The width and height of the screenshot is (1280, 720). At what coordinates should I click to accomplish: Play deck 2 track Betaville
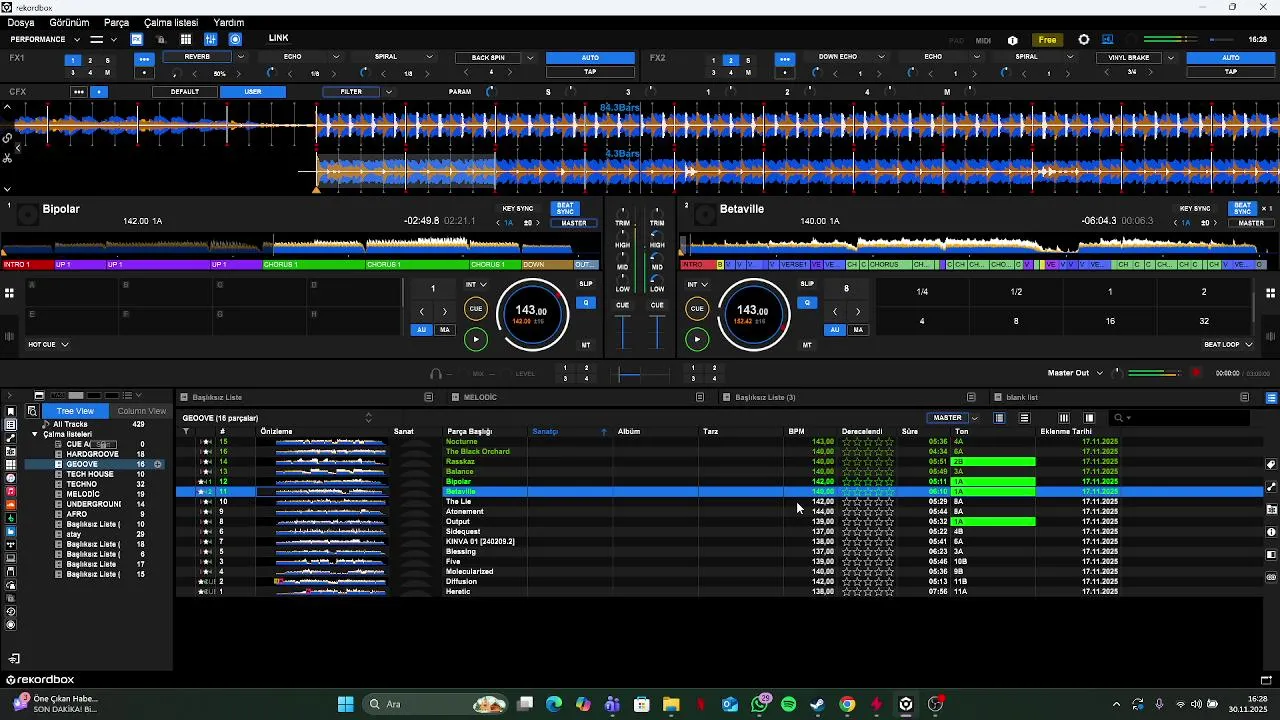[697, 339]
